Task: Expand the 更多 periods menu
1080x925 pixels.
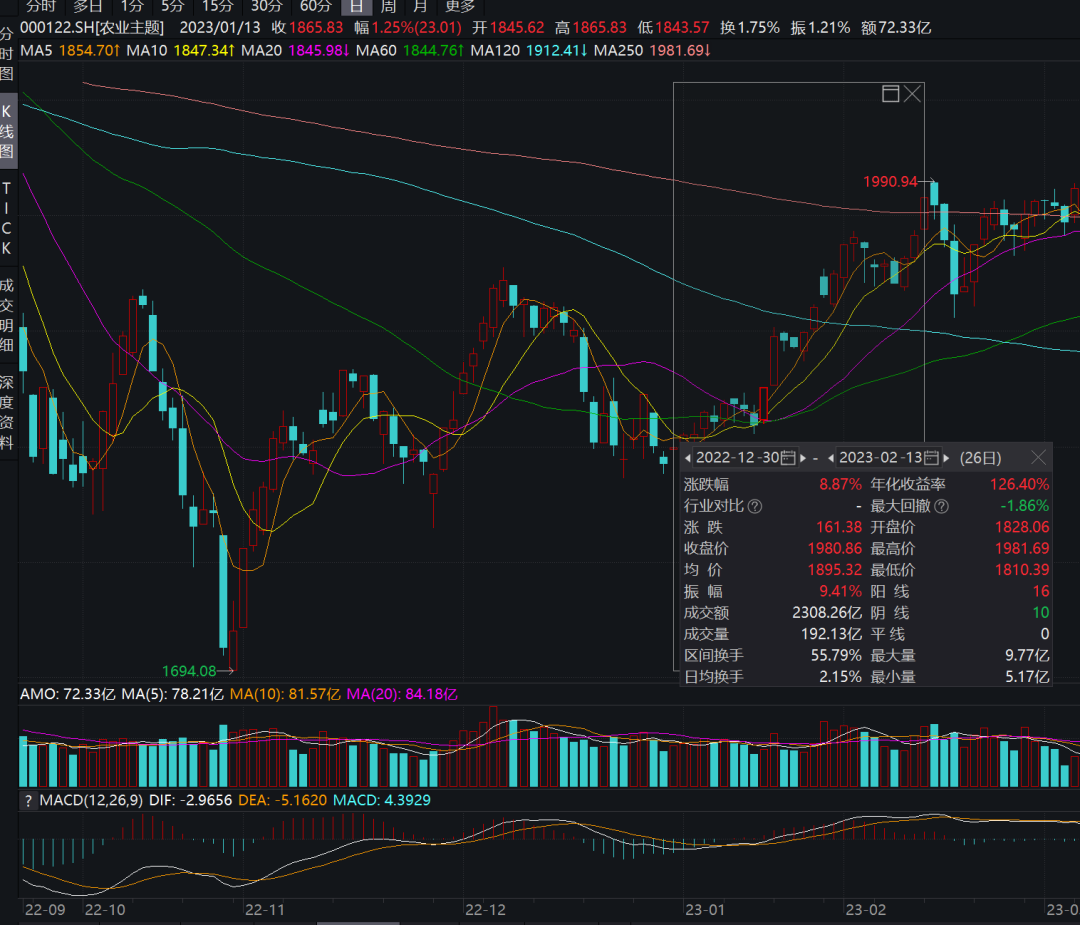Action: [460, 7]
